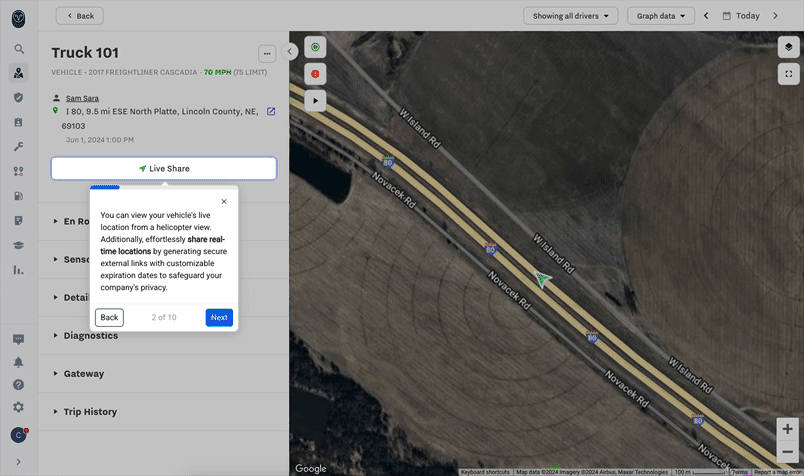Image resolution: width=804 pixels, height=476 pixels.
Task: Expand the Gateway section
Action: click(84, 374)
